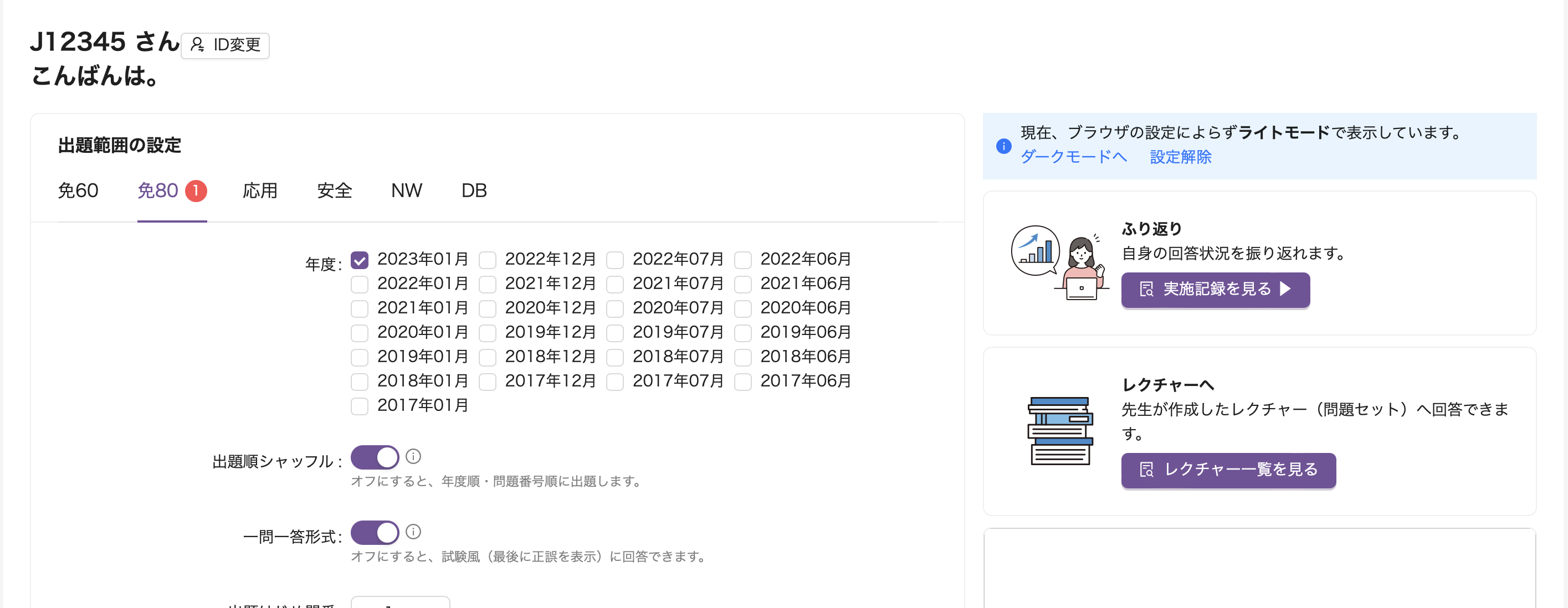Click the 実施記録を見る button

pyautogui.click(x=1216, y=290)
